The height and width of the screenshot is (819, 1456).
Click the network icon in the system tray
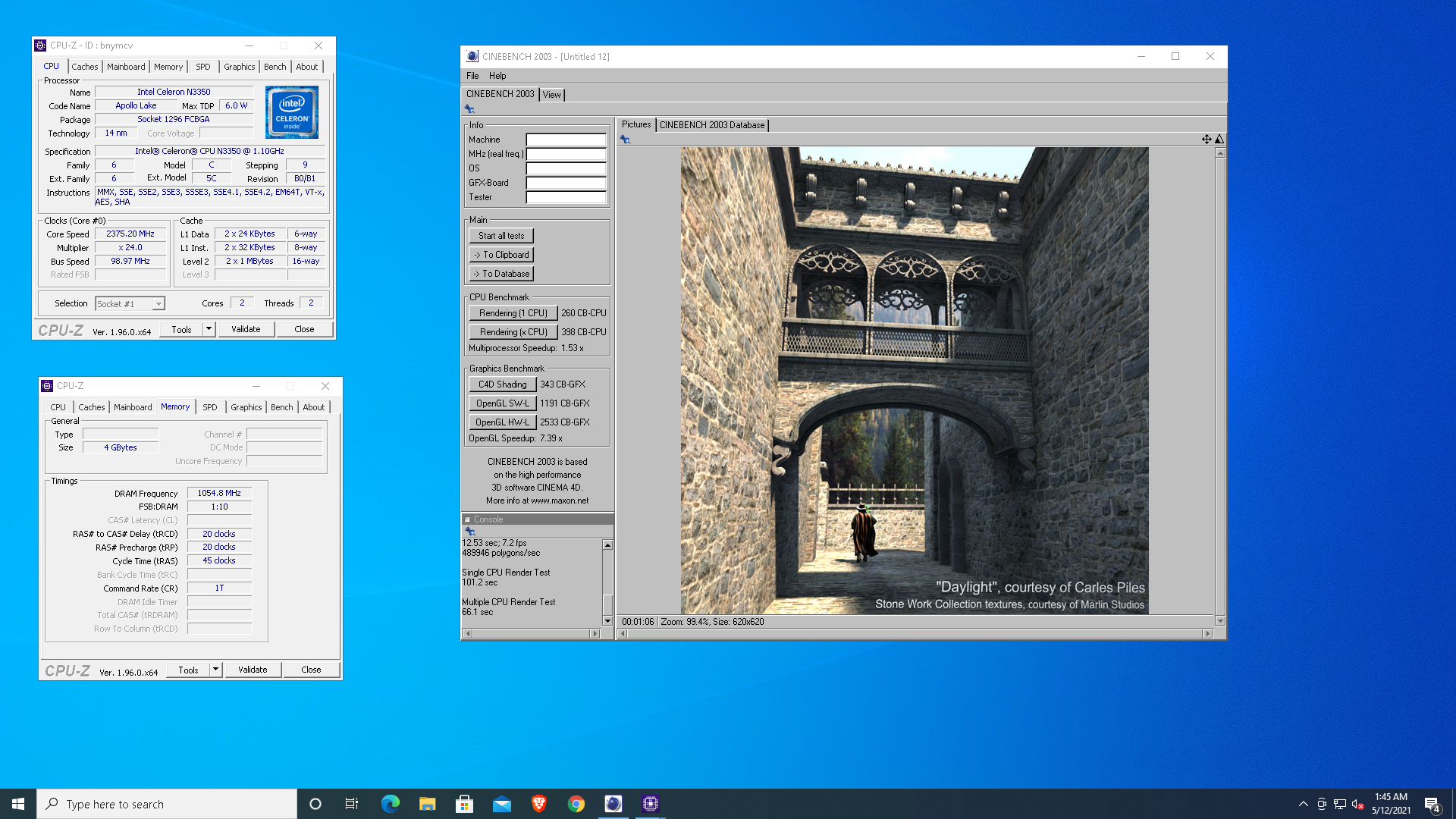click(1340, 805)
